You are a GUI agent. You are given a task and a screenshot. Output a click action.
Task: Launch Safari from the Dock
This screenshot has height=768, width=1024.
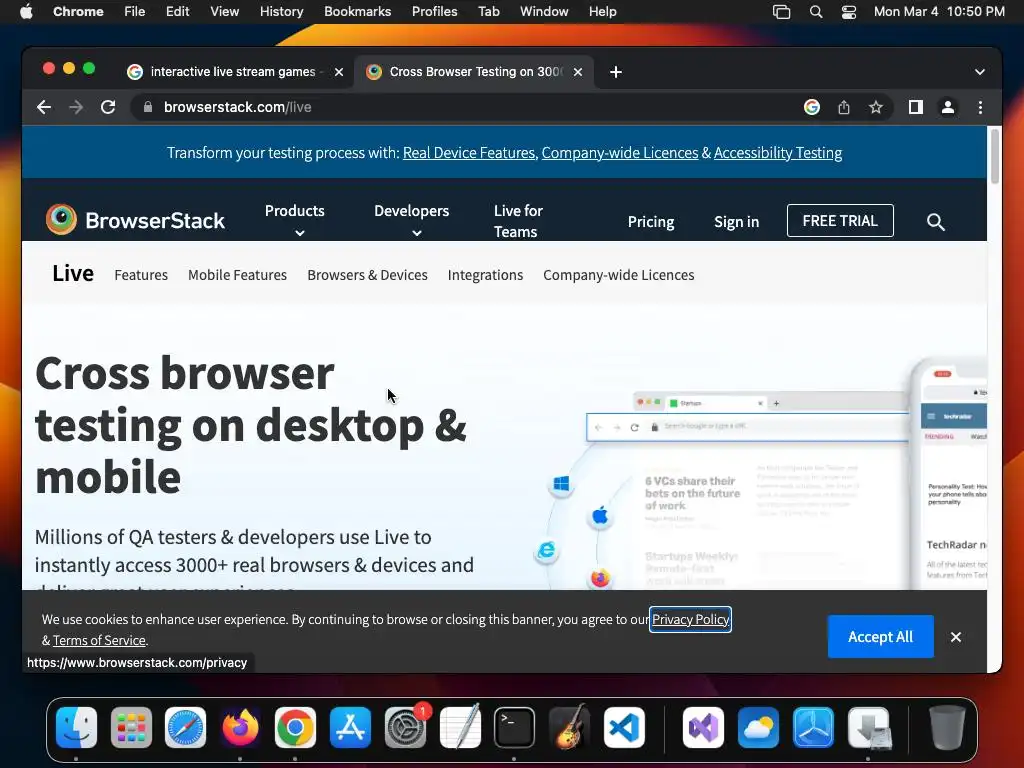[x=185, y=728]
